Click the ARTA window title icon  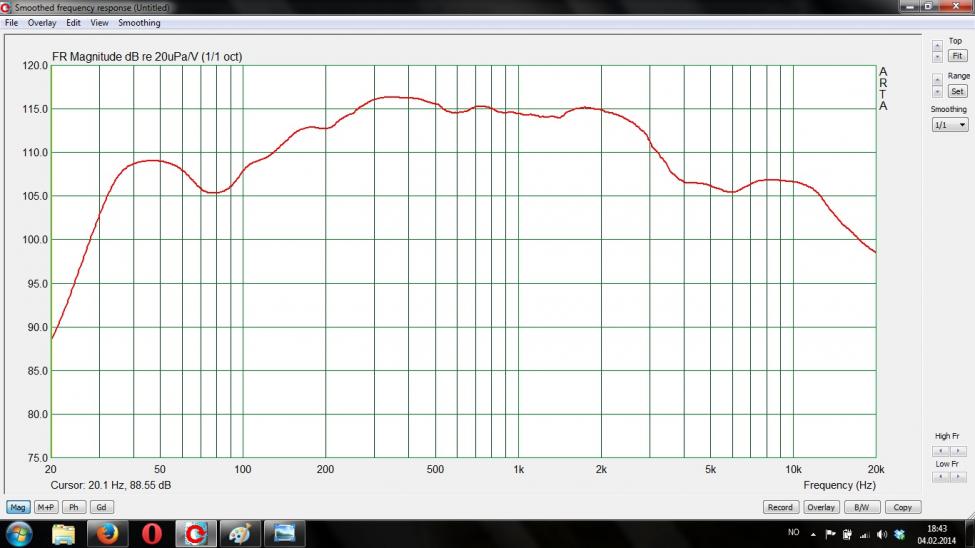[6, 7]
